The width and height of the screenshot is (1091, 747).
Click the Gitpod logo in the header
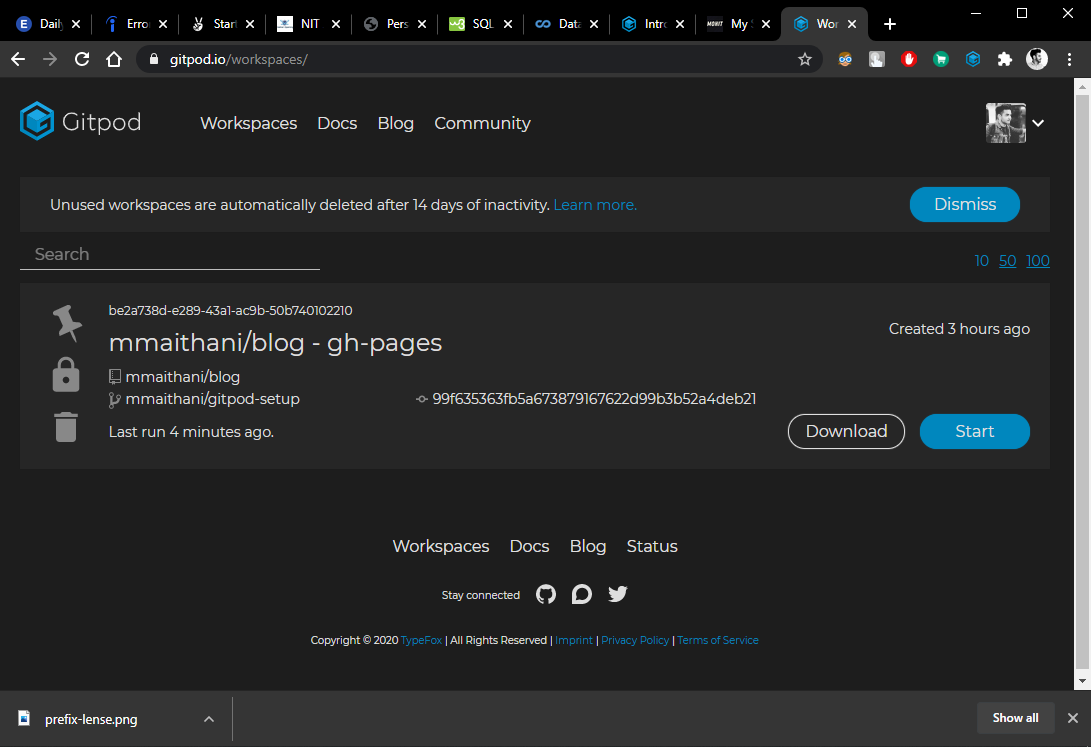(x=80, y=122)
